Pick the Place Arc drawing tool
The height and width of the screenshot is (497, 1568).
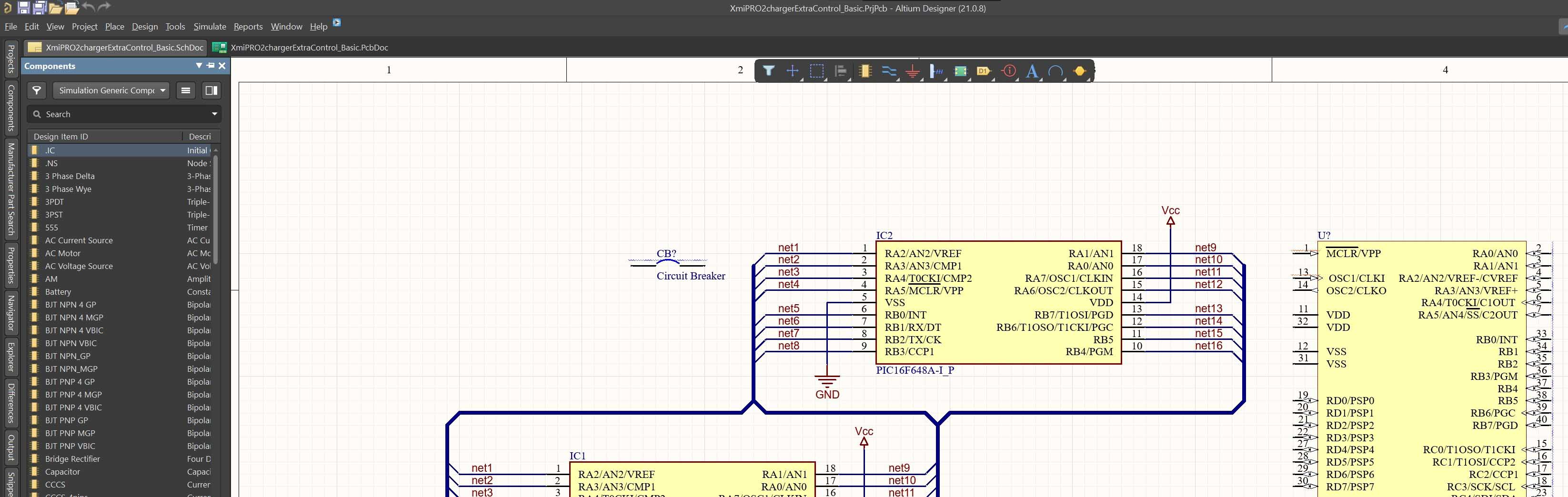[x=1055, y=71]
